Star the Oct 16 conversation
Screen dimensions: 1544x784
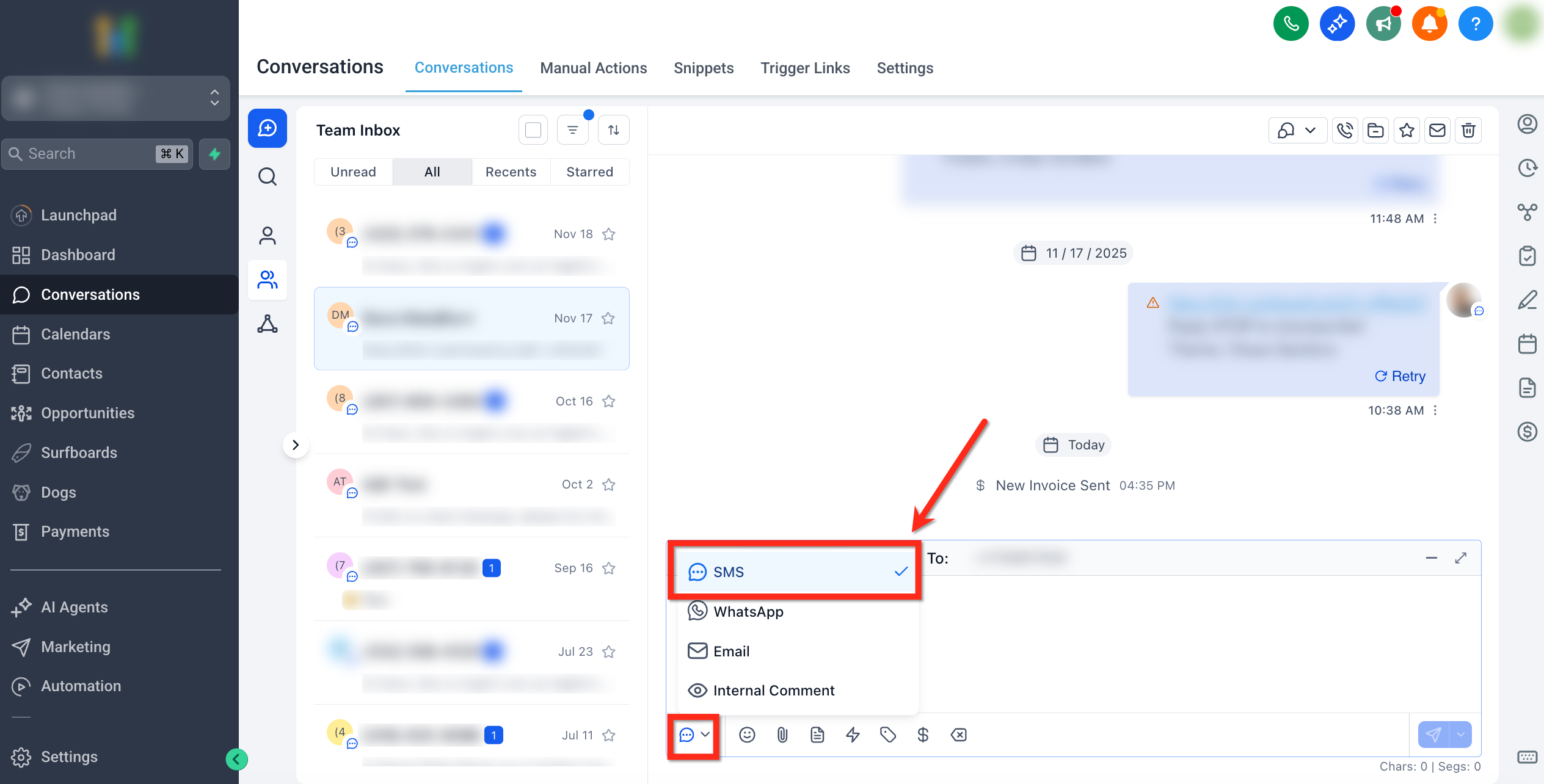coord(608,401)
